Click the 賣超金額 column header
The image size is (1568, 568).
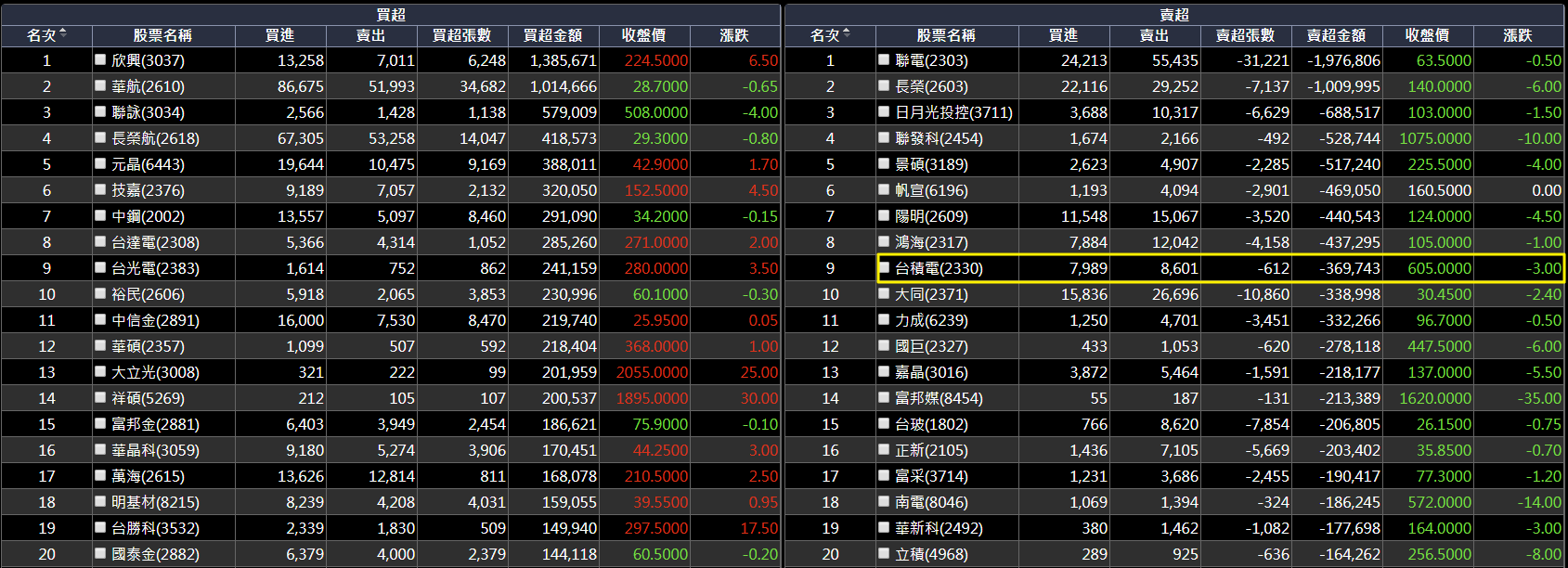click(x=1336, y=35)
